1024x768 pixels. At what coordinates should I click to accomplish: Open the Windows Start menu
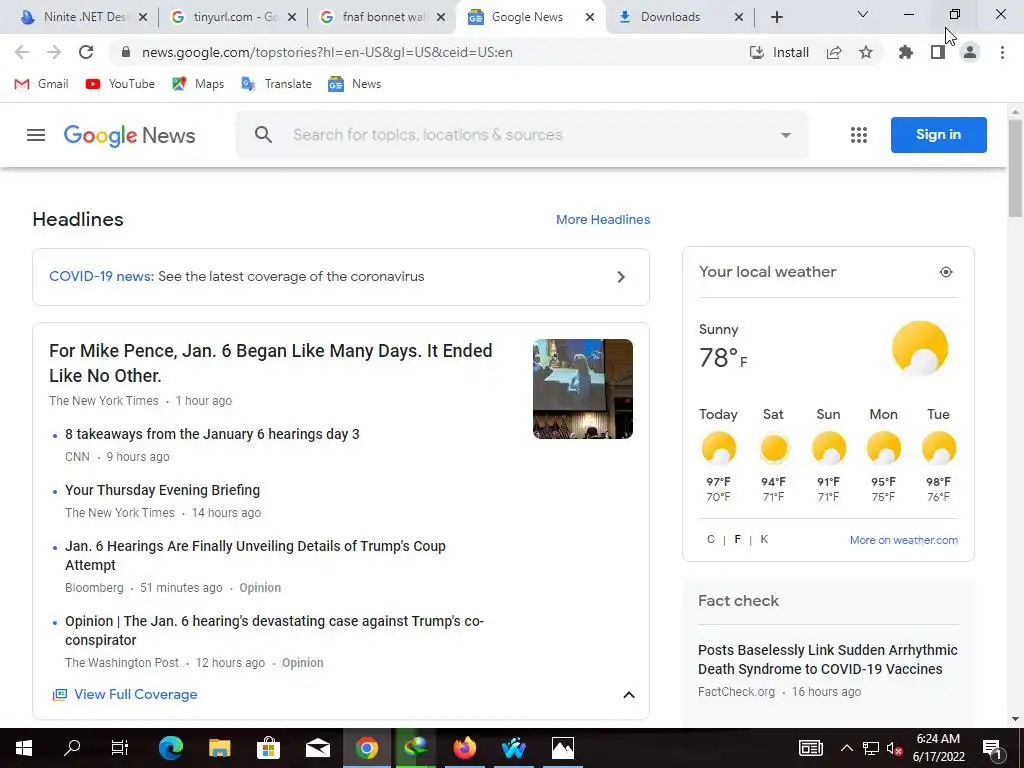point(24,748)
